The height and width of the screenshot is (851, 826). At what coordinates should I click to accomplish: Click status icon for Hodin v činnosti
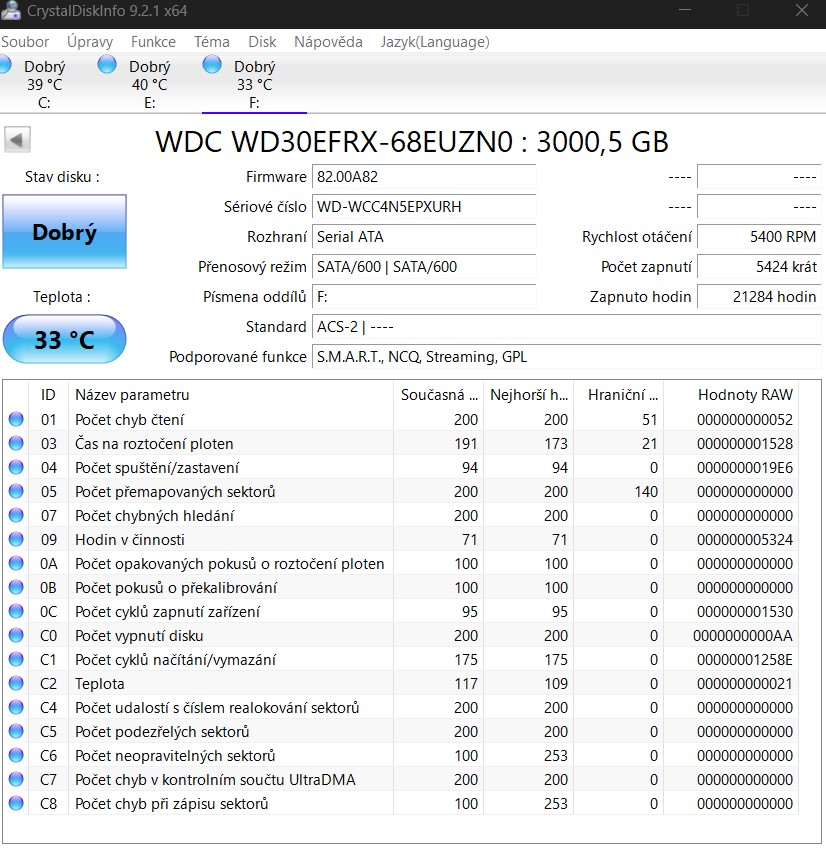[x=16, y=540]
